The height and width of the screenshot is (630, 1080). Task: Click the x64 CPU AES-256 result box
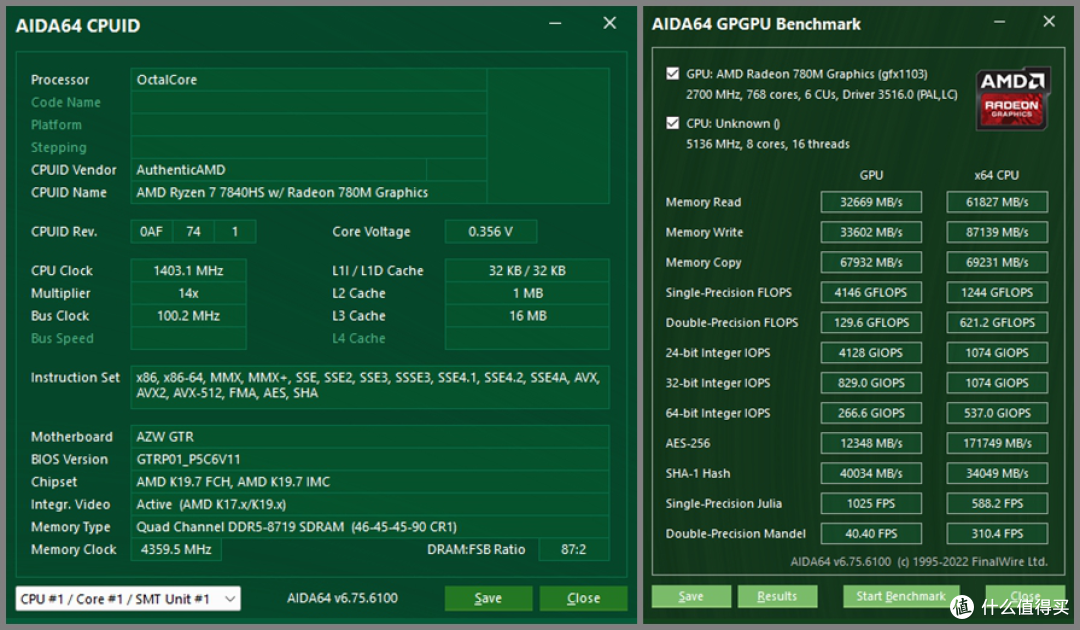[x=997, y=443]
